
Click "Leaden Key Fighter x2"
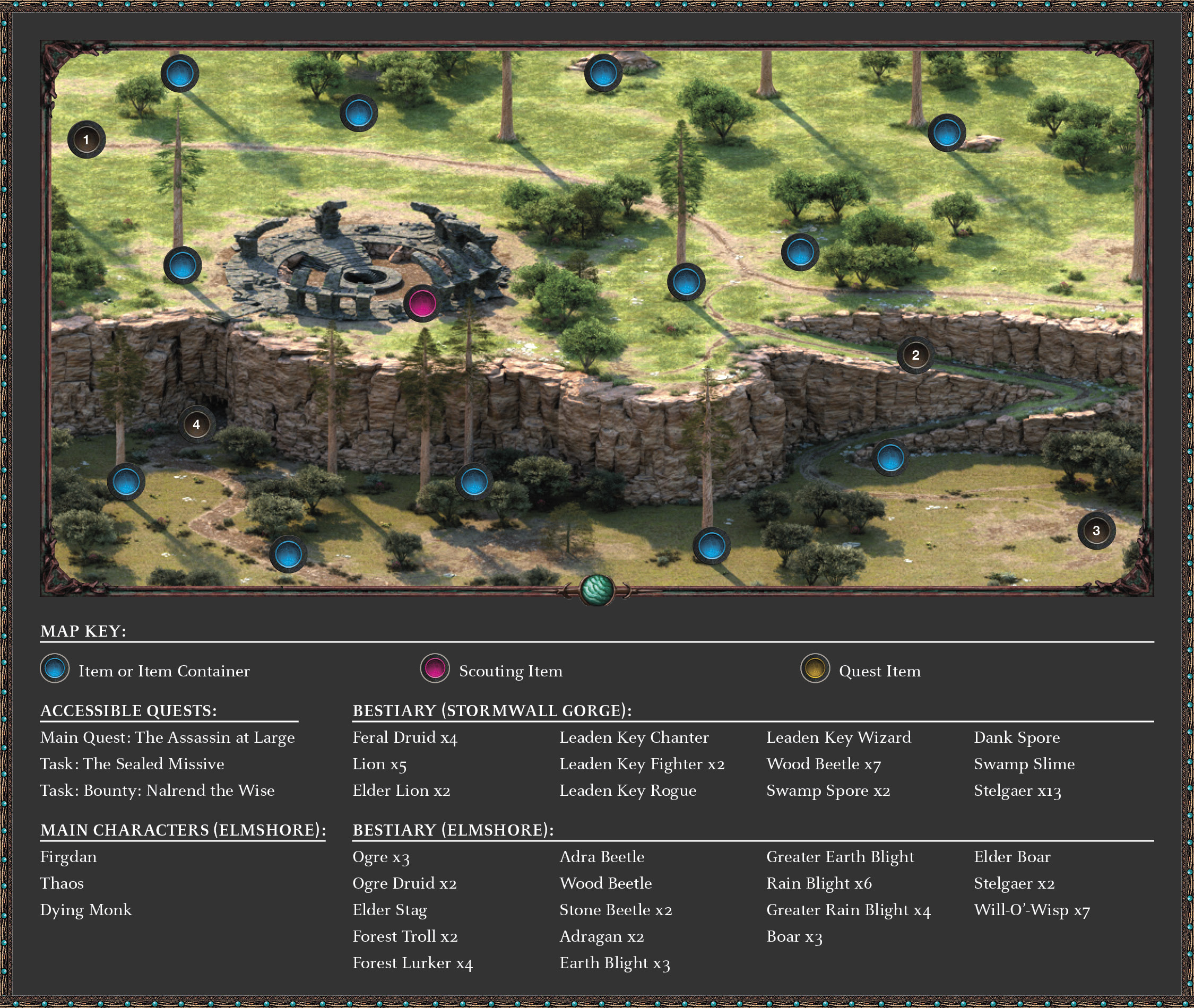tap(642, 764)
